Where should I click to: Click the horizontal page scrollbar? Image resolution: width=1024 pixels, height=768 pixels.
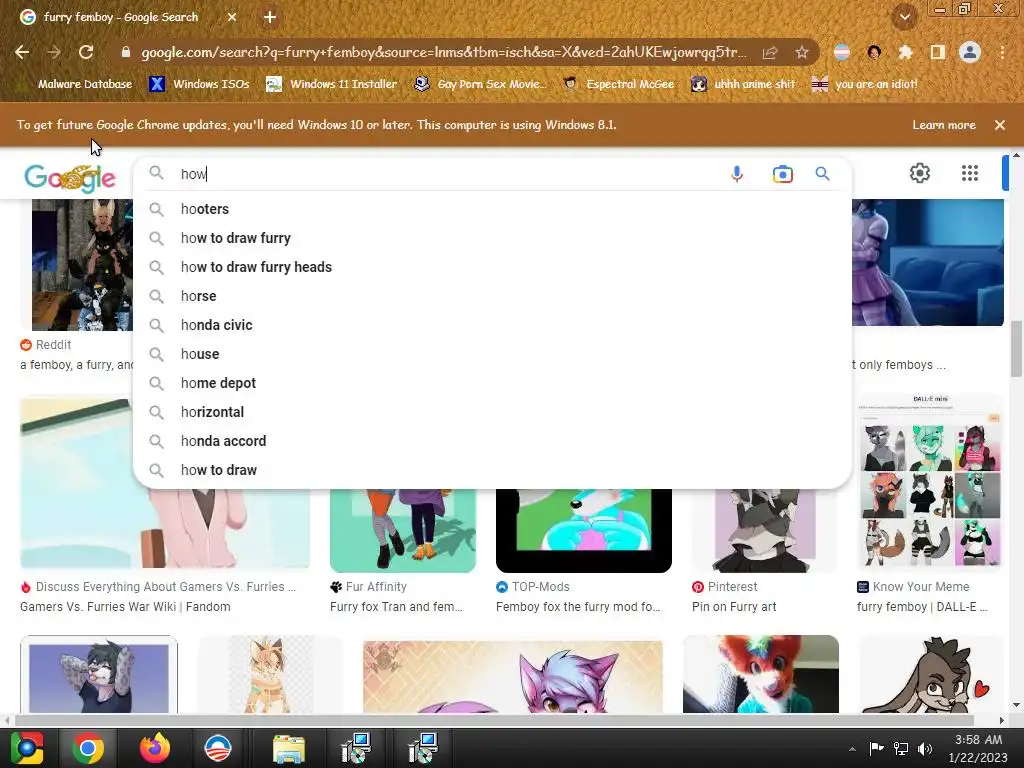coord(494,720)
